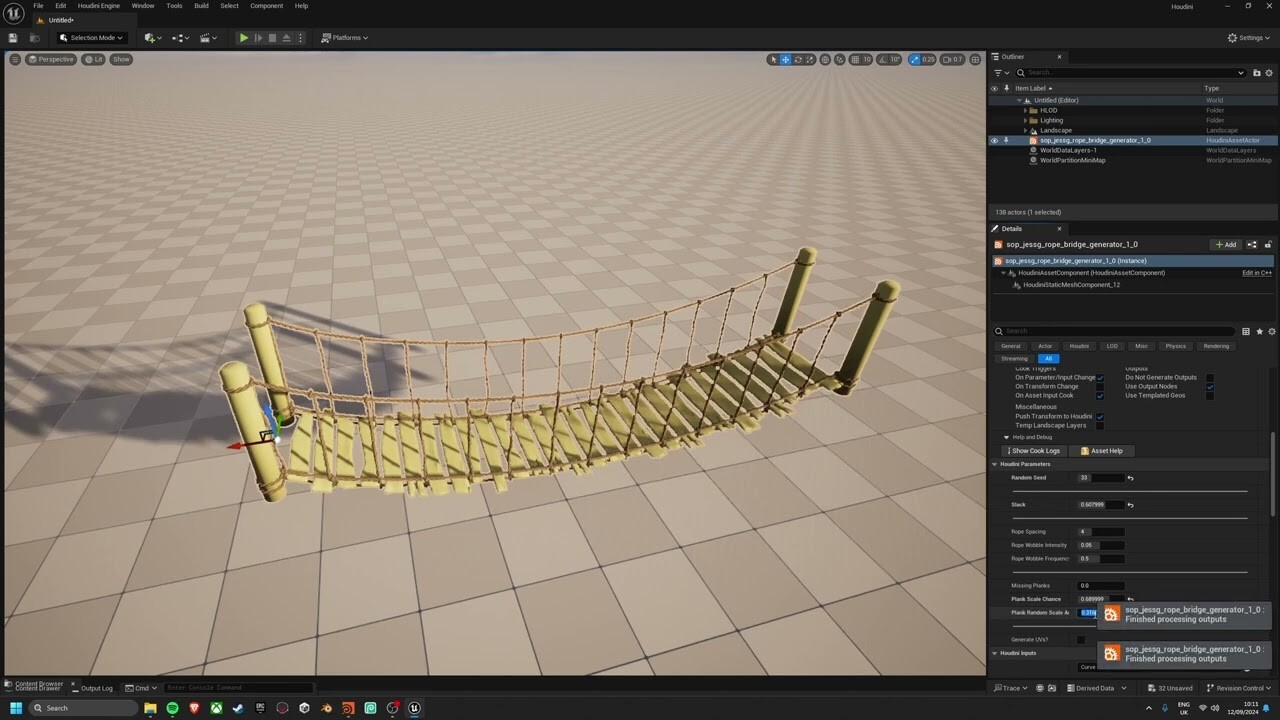Click the Show Cook Logs button
Screen dimensions: 1280x720
click(1033, 451)
